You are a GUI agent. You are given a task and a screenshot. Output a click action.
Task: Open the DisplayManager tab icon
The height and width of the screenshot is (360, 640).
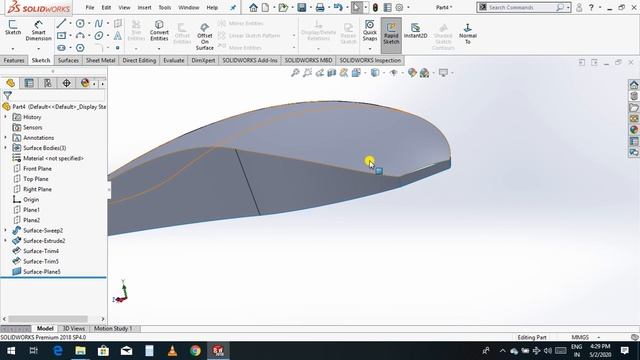[85, 83]
